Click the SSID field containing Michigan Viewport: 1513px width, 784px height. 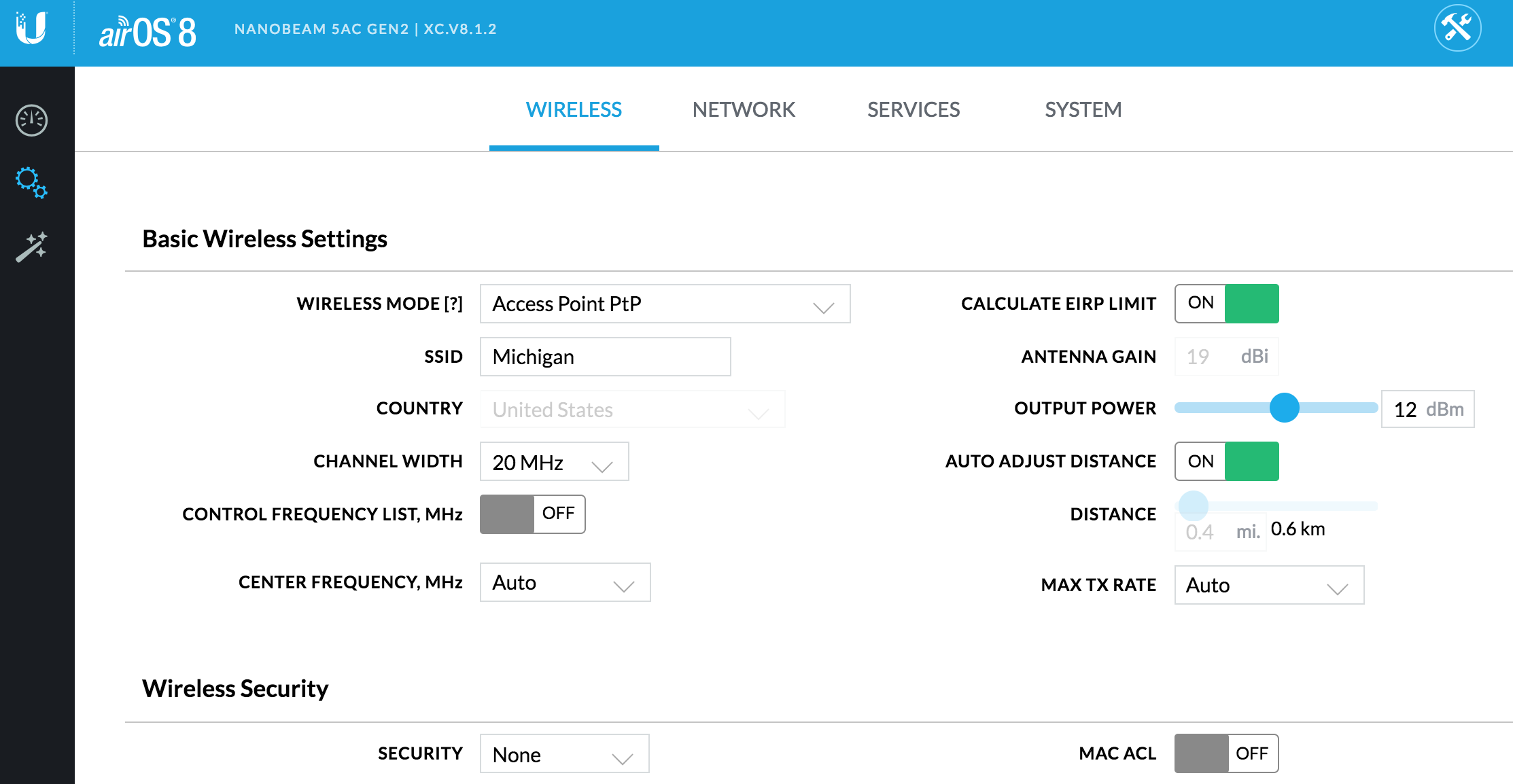pyautogui.click(x=605, y=357)
